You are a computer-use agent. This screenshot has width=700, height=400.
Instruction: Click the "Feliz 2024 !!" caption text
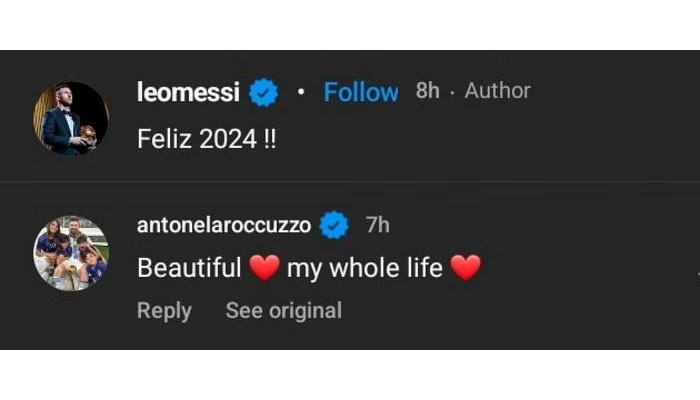(205, 139)
